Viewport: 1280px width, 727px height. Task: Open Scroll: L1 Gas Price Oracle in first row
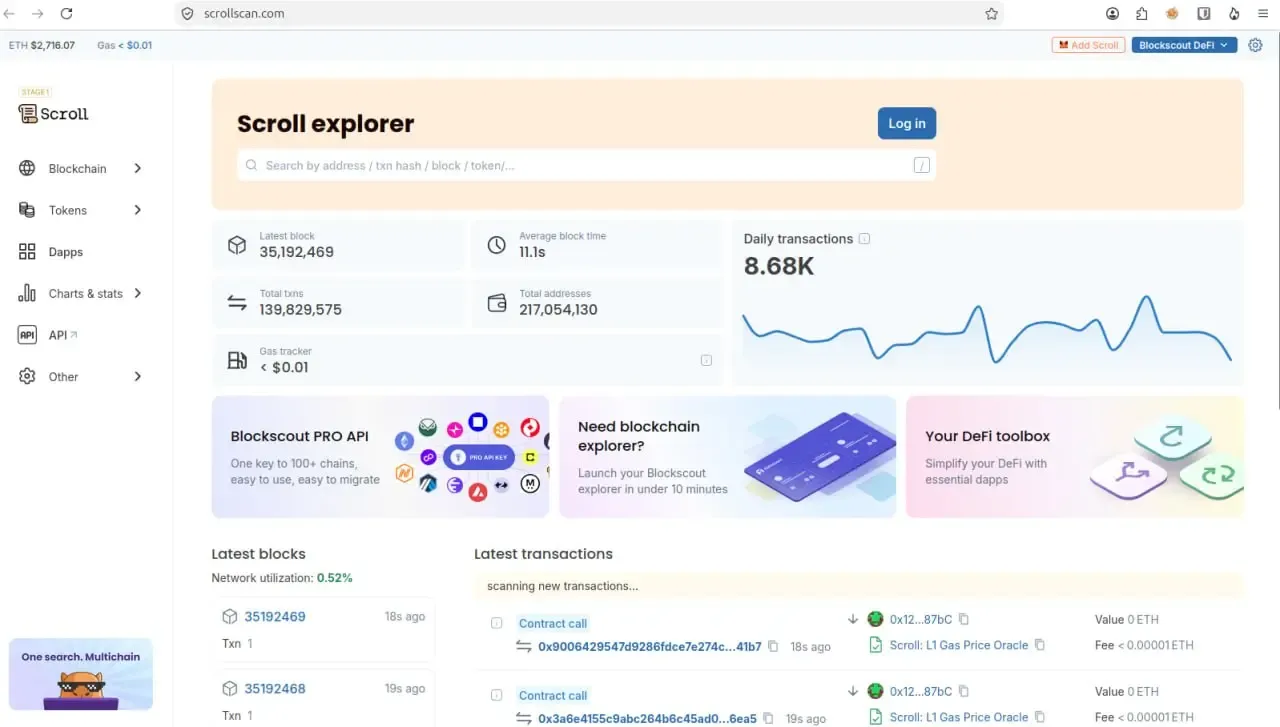coord(959,645)
